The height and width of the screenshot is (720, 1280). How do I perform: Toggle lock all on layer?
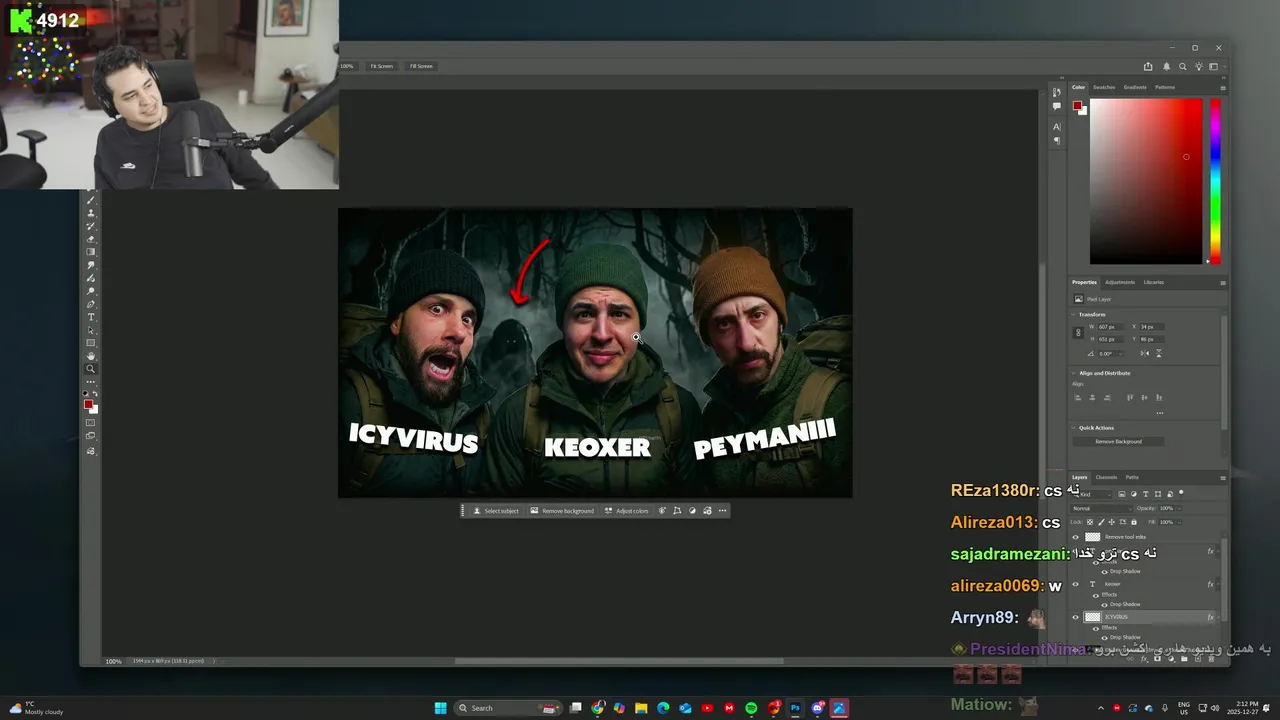[1134, 522]
